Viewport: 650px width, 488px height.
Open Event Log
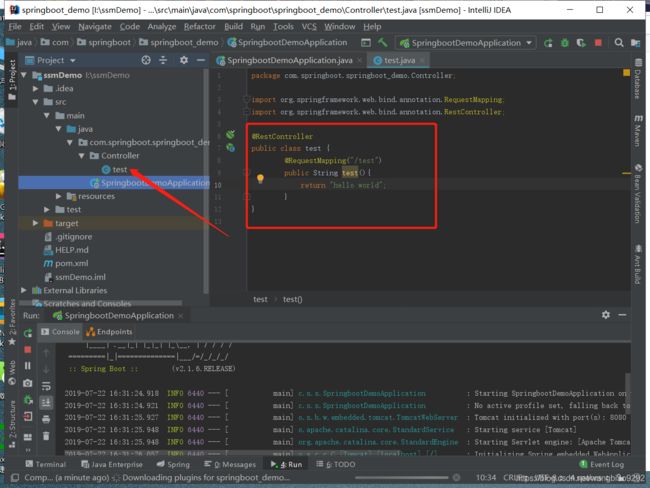601,464
